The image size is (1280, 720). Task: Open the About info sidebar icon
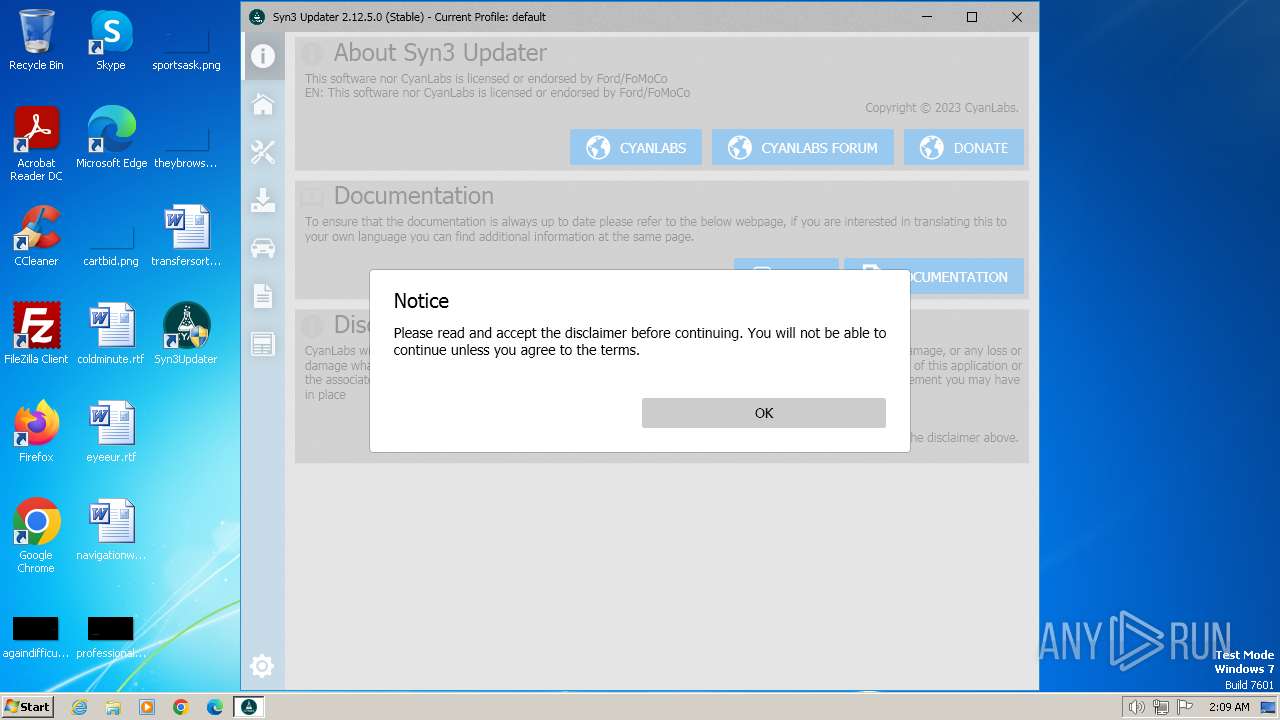click(x=263, y=56)
